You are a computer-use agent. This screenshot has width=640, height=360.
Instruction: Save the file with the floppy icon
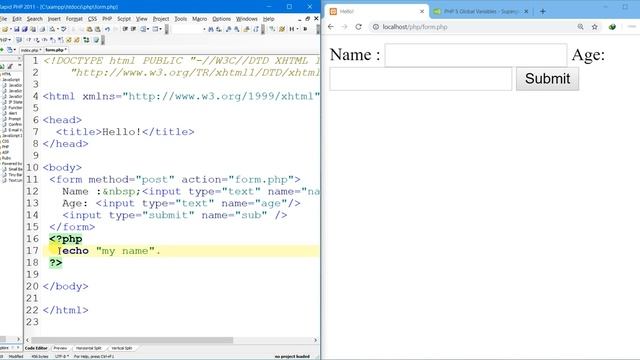coord(17,29)
